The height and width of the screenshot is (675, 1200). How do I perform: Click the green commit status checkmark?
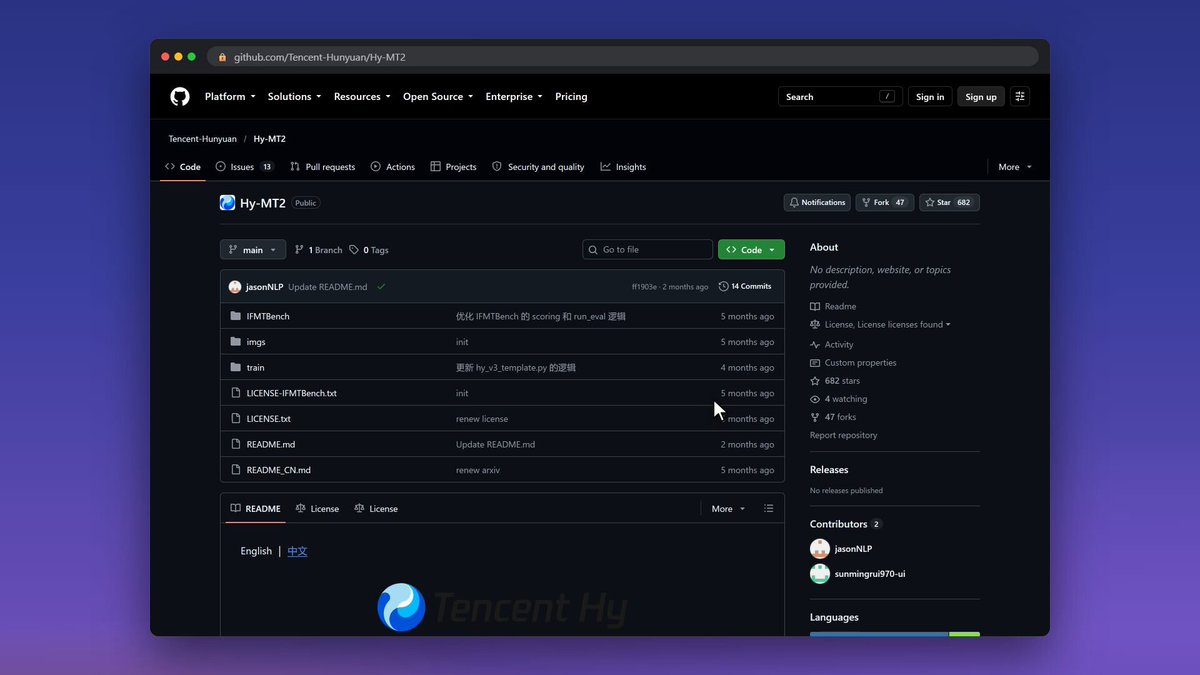click(381, 287)
